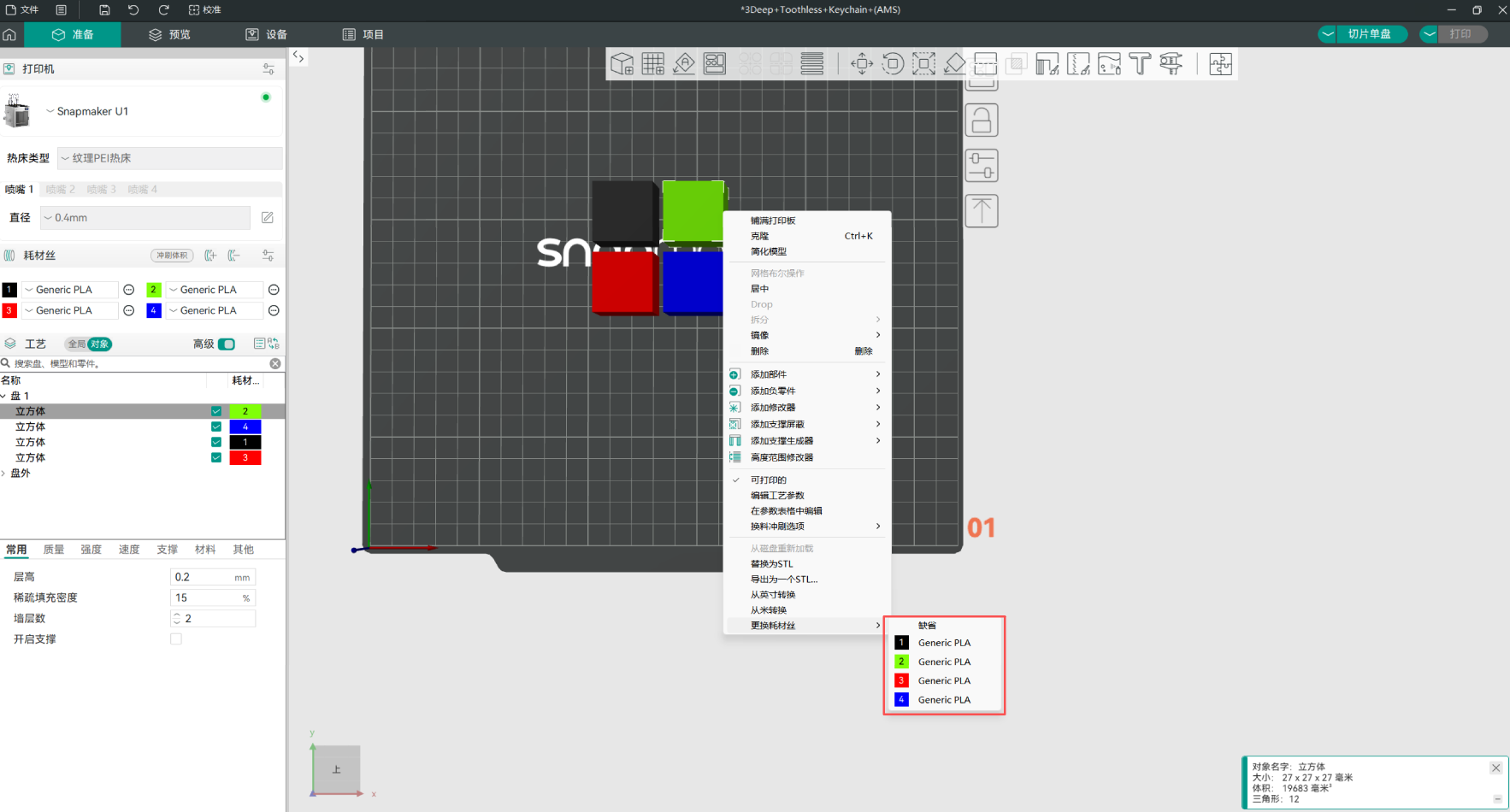Screen dimensions: 1510x812
Task: Toggle the 高级 advanced mode switch
Action: pyautogui.click(x=227, y=344)
